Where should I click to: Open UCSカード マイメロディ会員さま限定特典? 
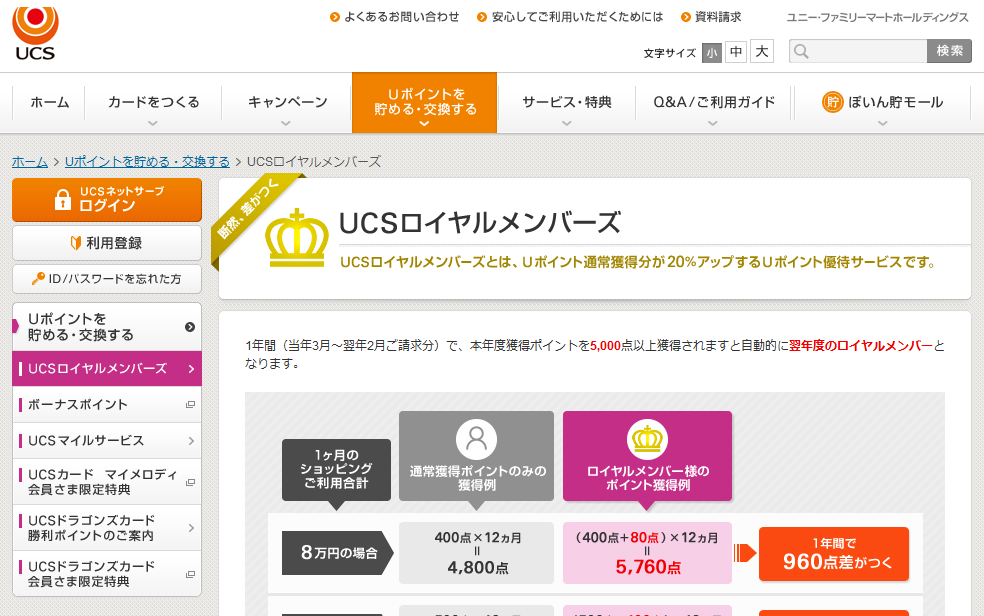coord(107,482)
